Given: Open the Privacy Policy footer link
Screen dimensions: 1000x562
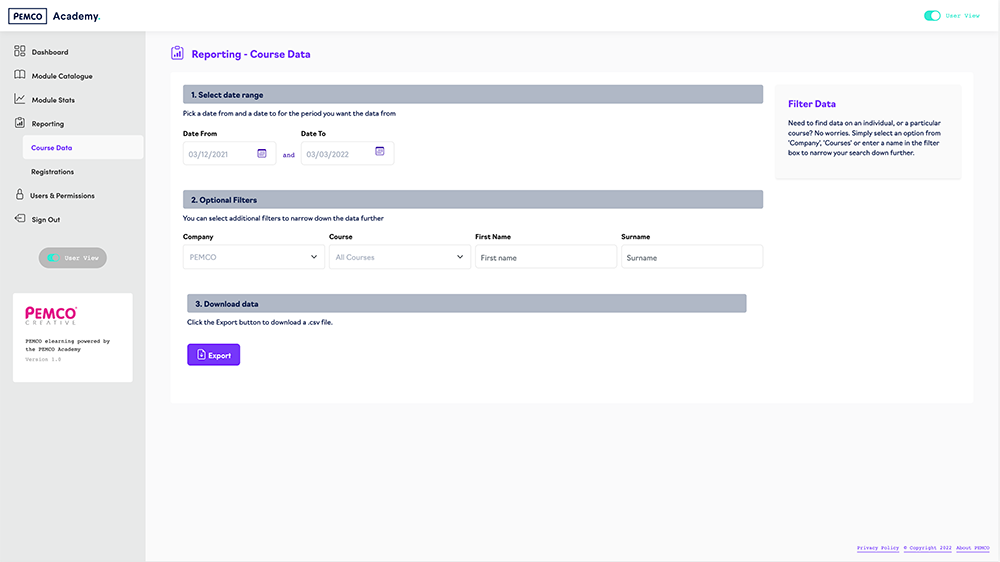Looking at the screenshot, I should (x=877, y=548).
